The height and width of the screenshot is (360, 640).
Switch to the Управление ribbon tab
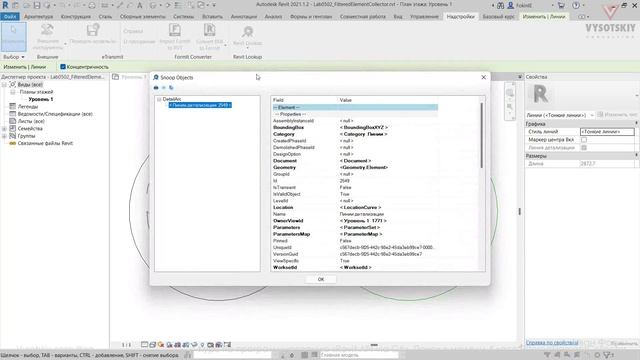pos(424,17)
